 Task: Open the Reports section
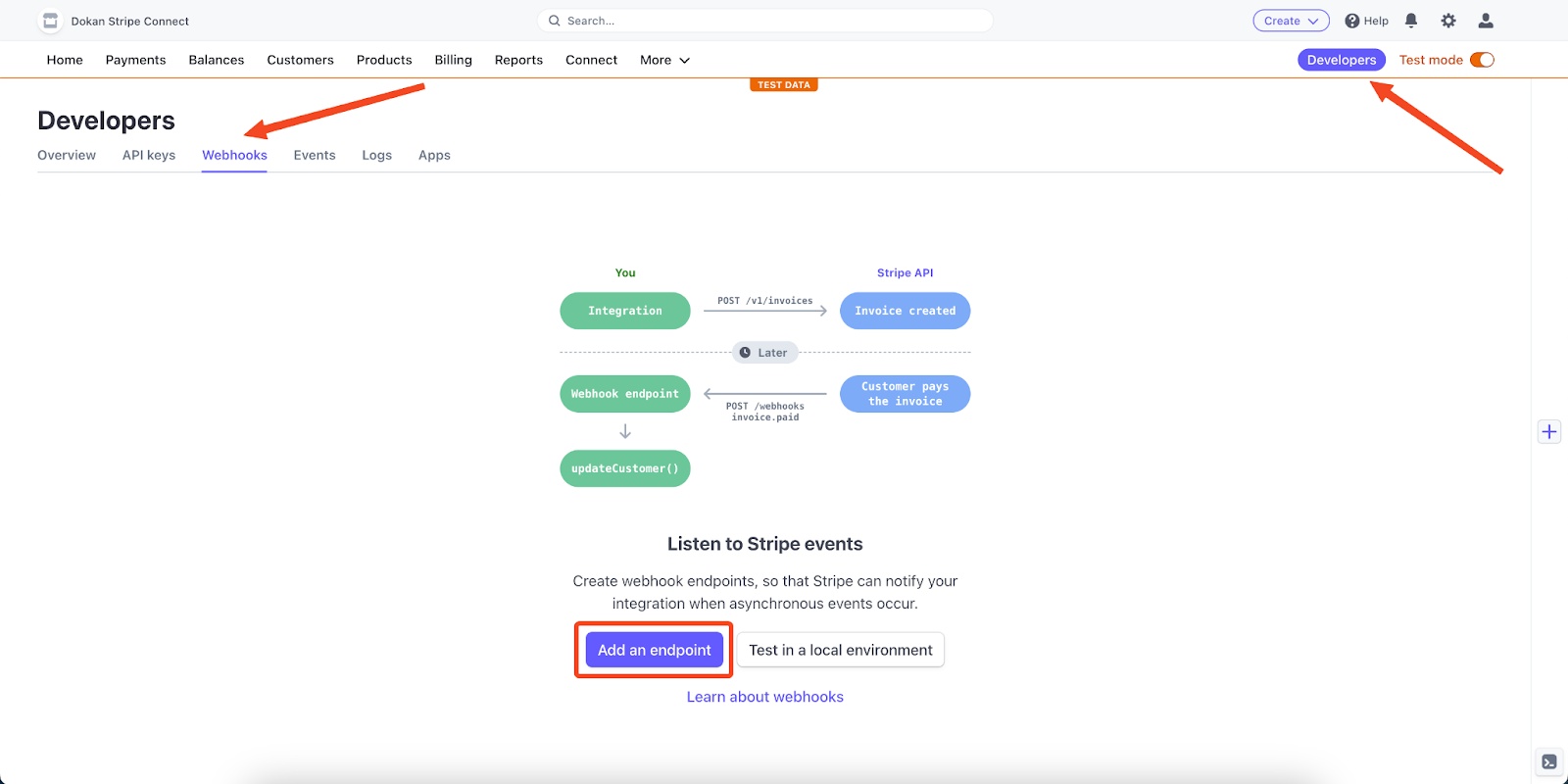tap(518, 60)
